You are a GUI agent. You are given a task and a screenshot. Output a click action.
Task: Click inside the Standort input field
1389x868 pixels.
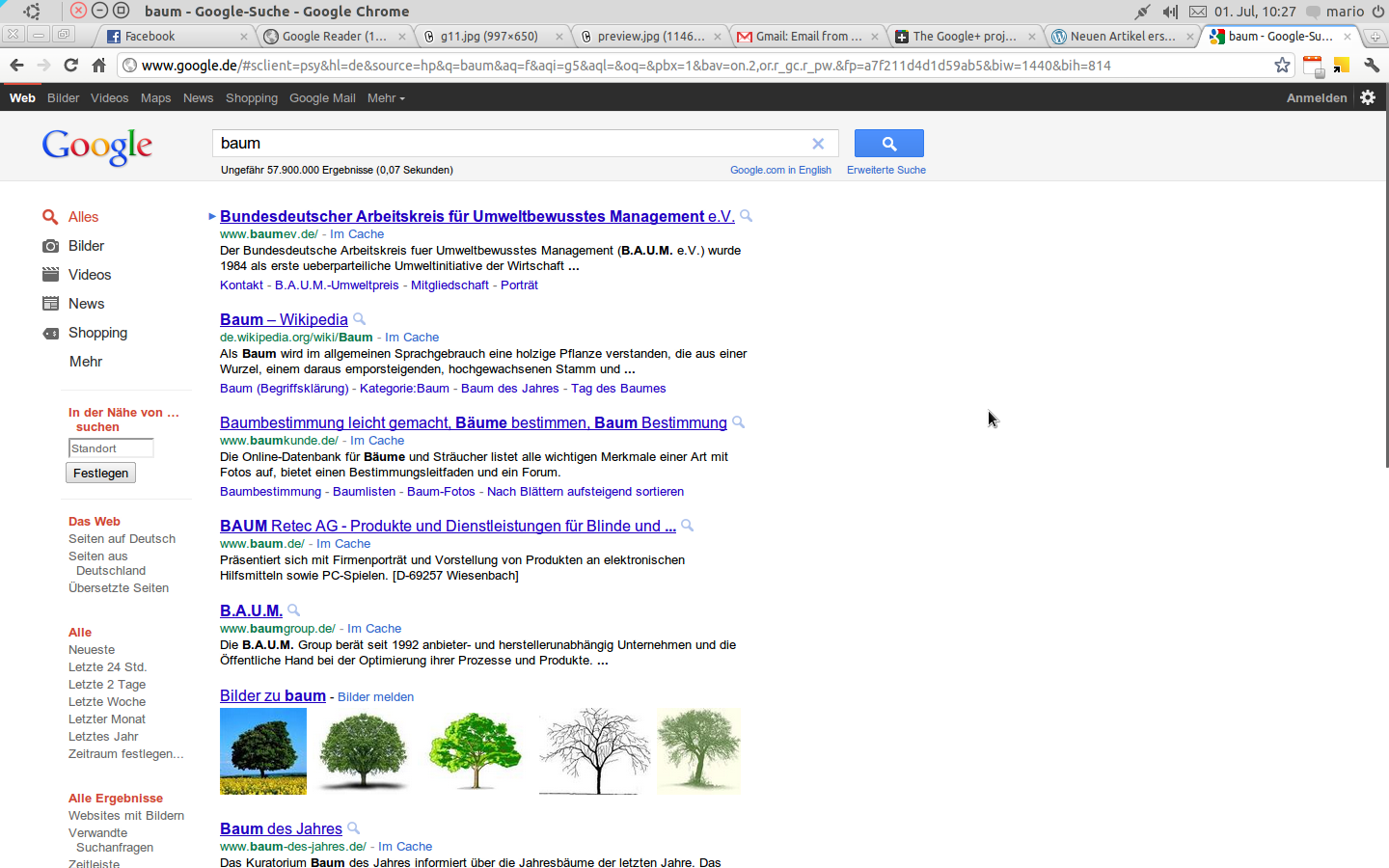click(x=111, y=448)
